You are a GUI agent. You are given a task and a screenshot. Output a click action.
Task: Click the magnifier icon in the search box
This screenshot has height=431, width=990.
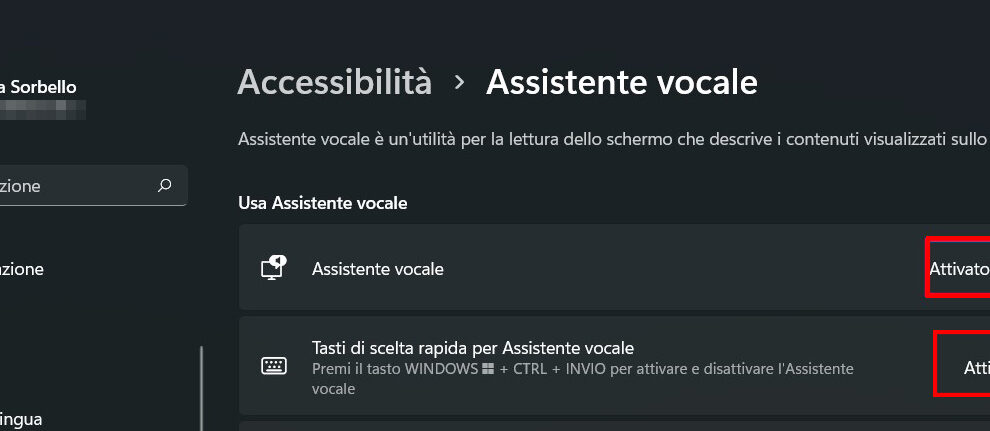(165, 185)
